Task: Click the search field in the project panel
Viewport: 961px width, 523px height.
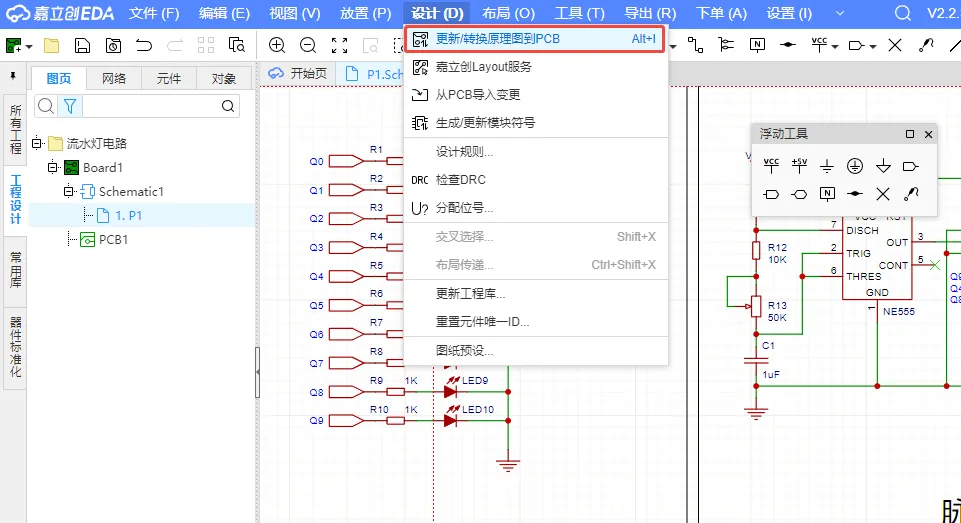Action: point(151,107)
